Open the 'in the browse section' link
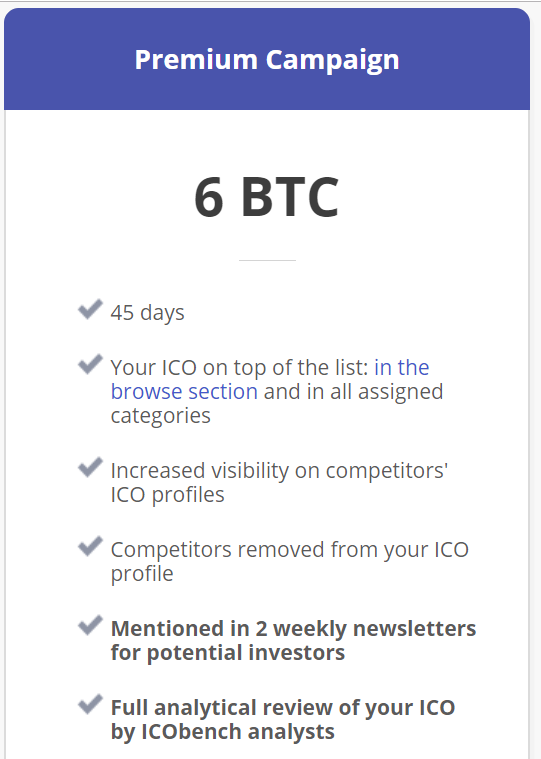 point(270,380)
